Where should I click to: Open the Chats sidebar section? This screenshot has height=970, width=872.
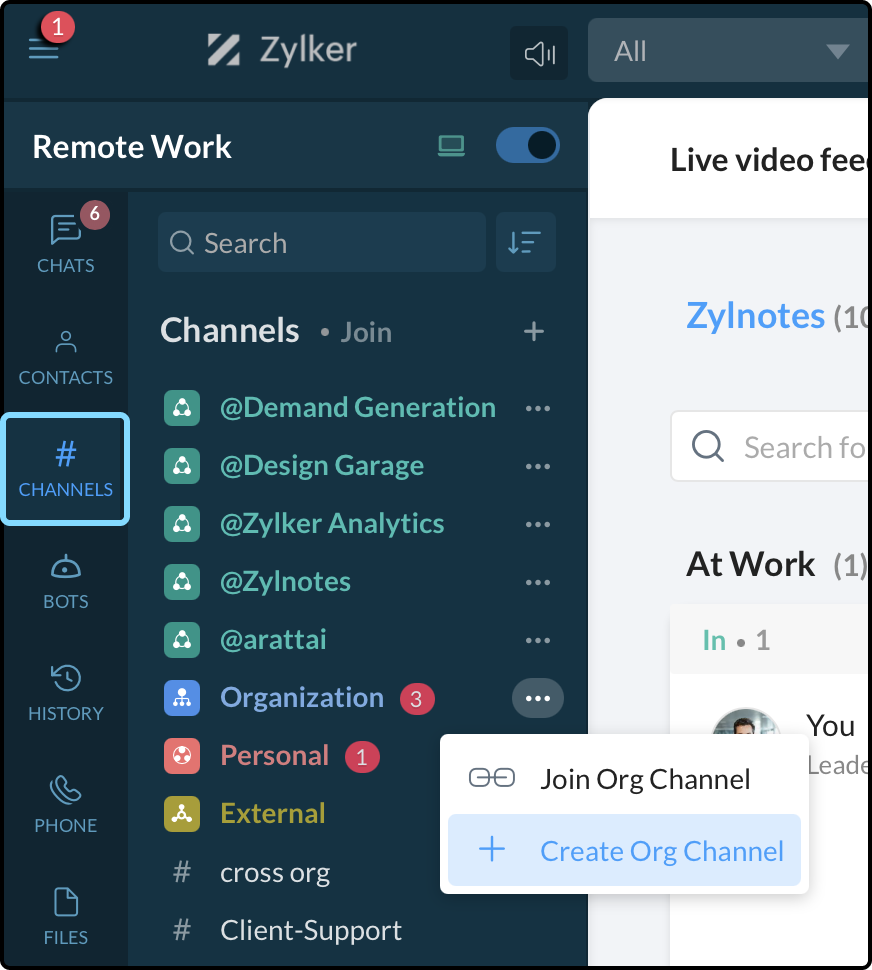coord(66,243)
